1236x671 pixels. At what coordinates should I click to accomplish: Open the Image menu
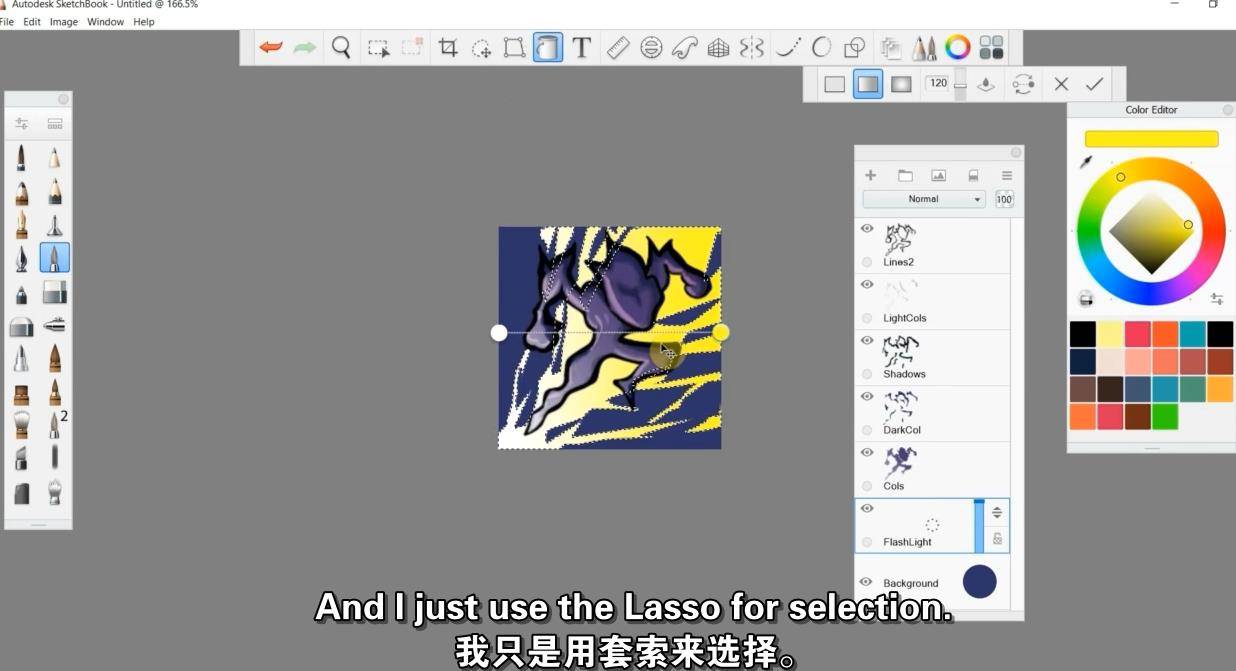click(x=64, y=22)
